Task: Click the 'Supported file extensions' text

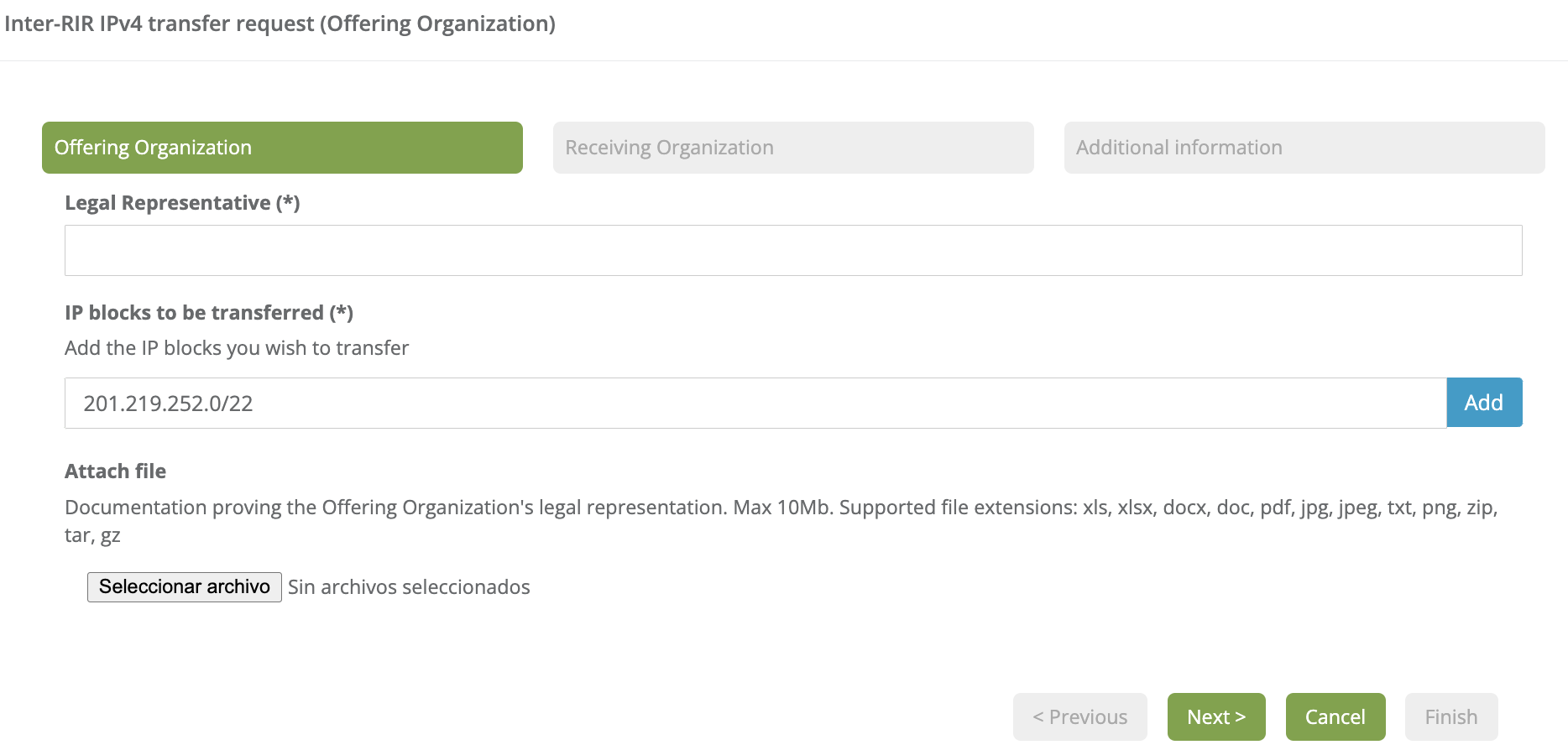Action: click(x=958, y=508)
